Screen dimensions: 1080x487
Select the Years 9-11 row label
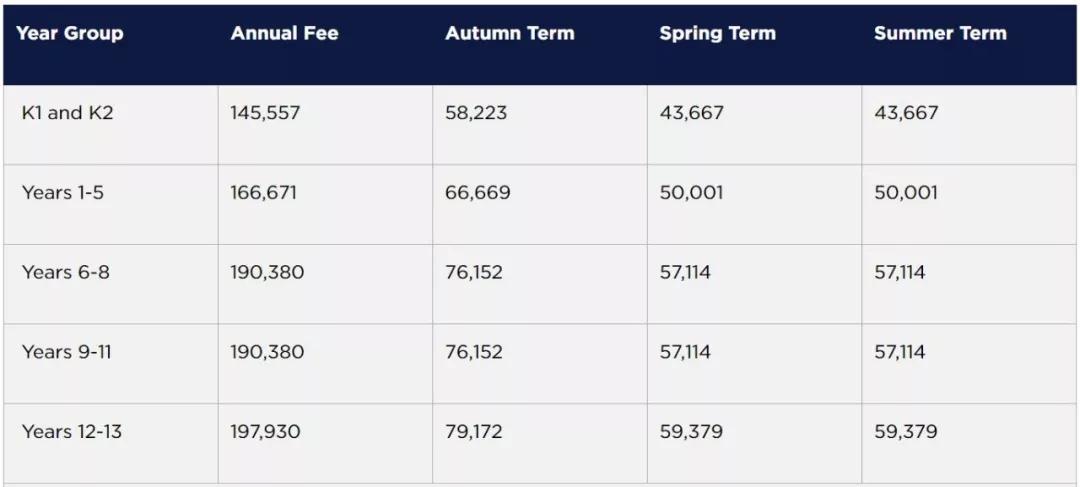(x=66, y=352)
